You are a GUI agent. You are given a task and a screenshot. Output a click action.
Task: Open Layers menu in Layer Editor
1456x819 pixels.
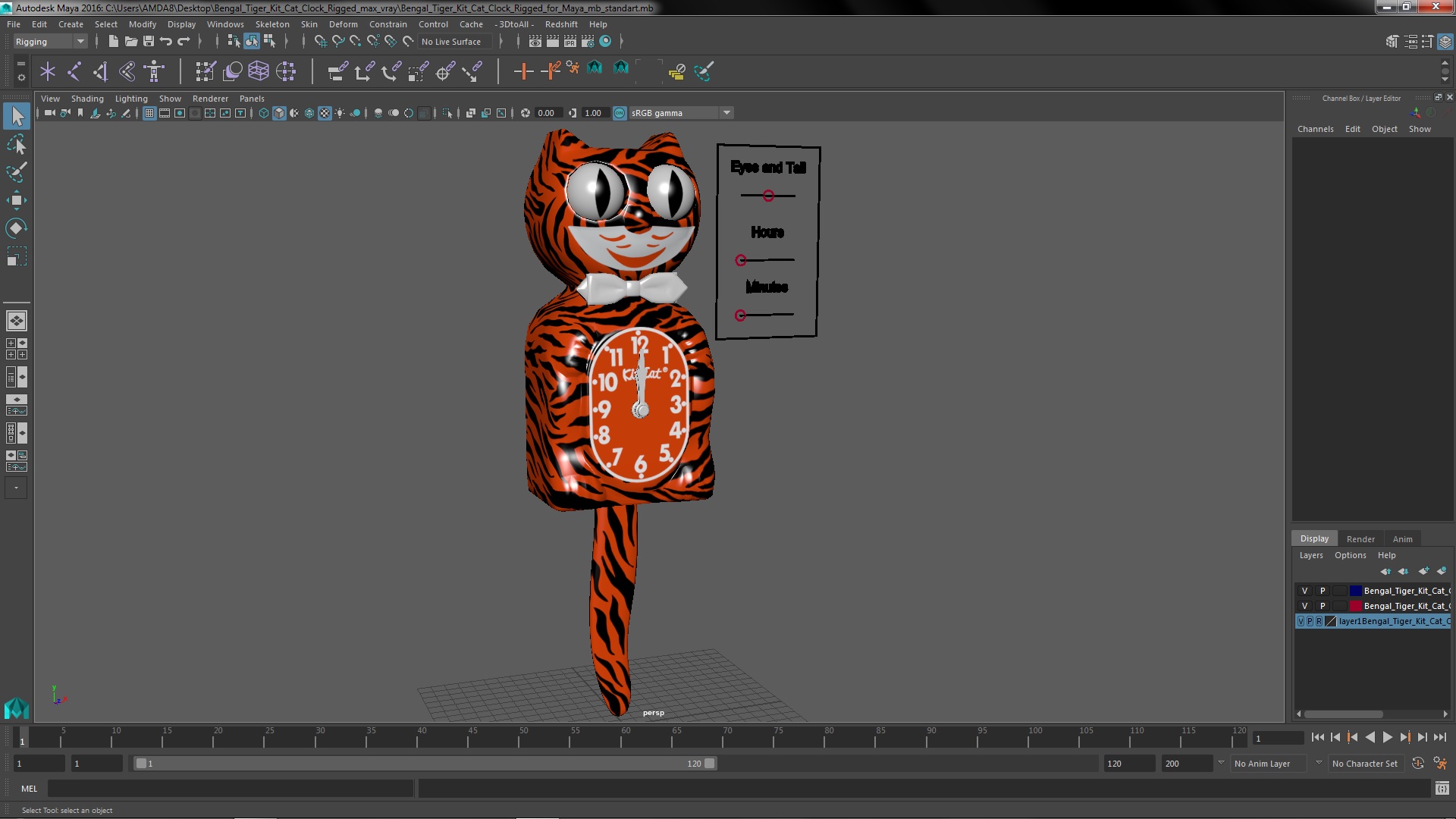(x=1310, y=555)
